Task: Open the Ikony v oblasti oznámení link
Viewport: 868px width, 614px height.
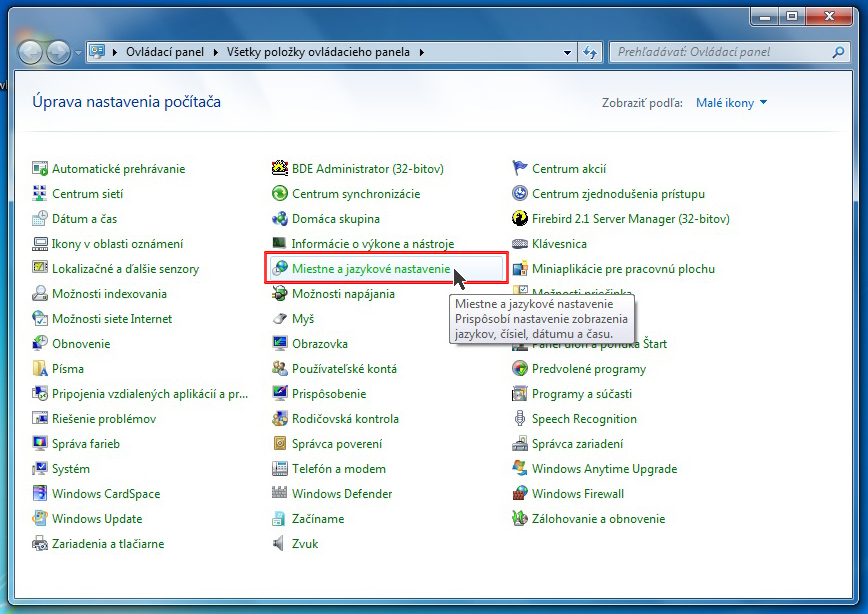Action: [x=117, y=244]
